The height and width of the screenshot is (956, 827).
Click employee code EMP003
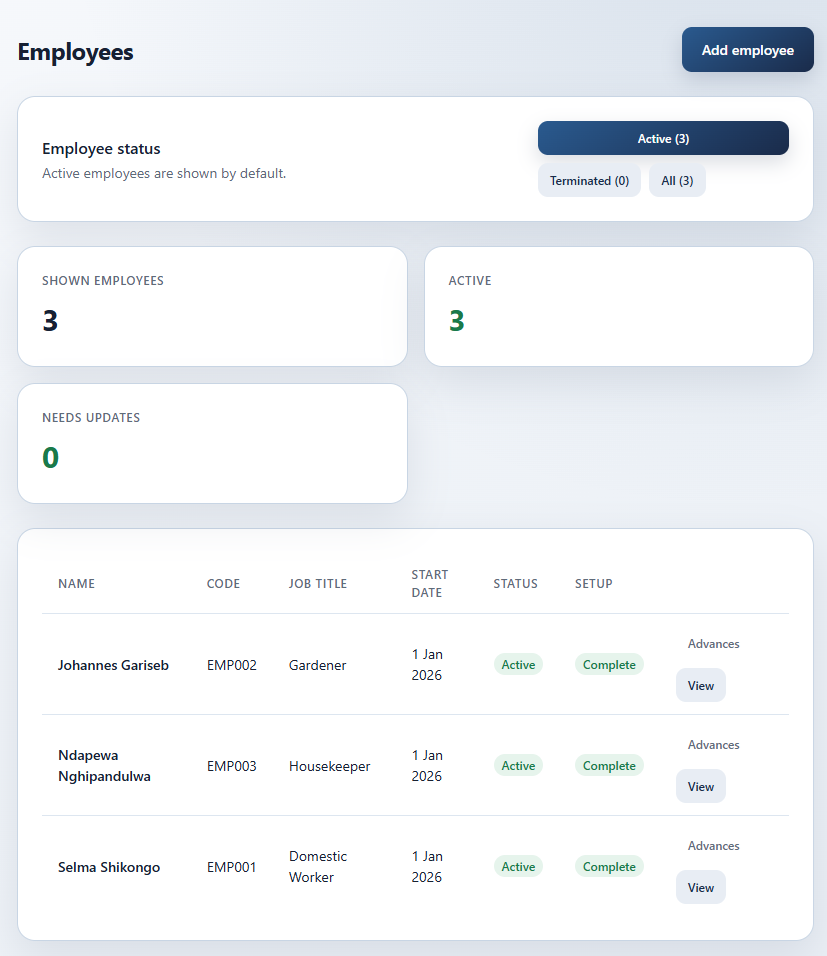232,766
